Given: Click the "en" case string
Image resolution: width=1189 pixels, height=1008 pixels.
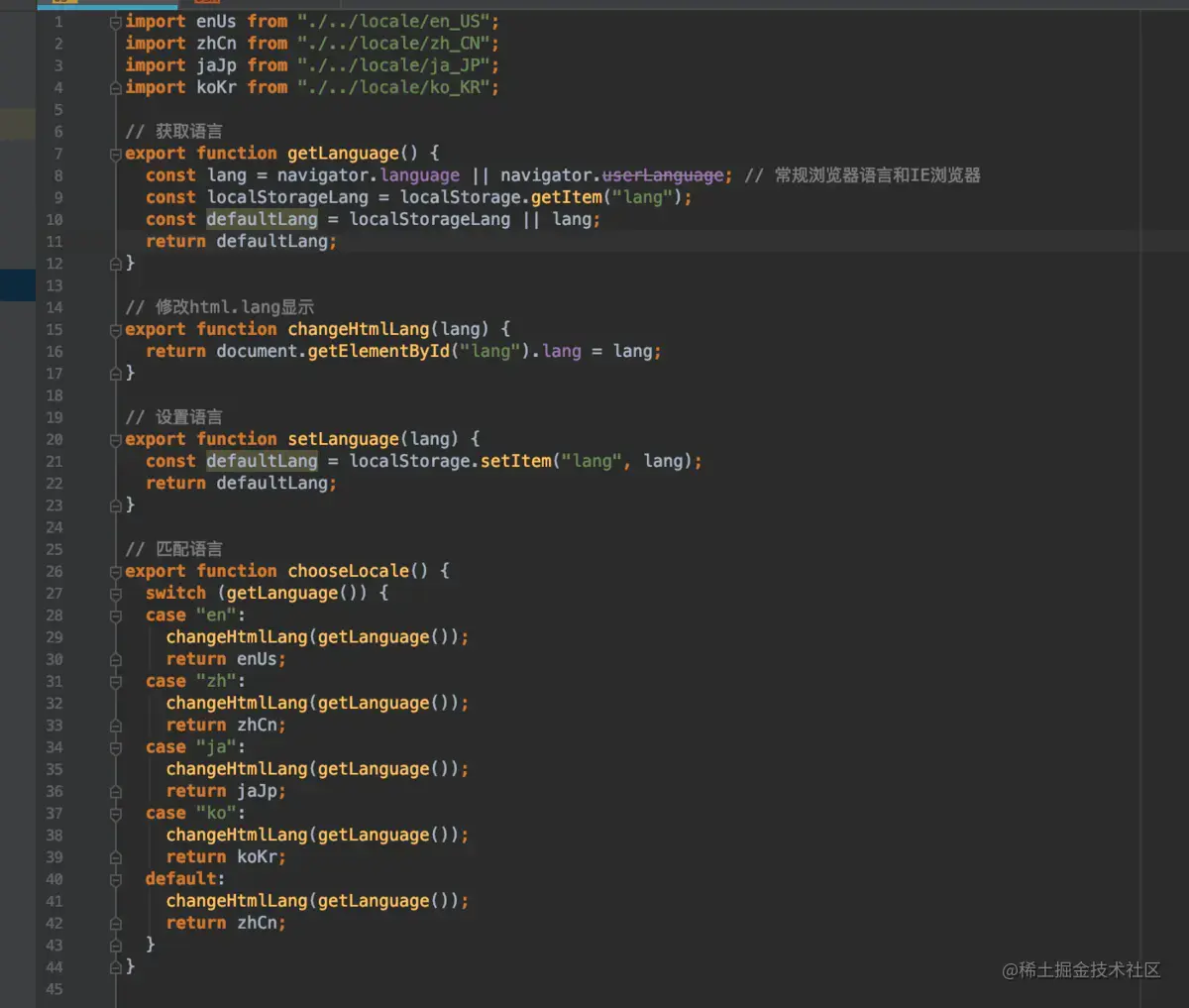Looking at the screenshot, I should pyautogui.click(x=216, y=616).
